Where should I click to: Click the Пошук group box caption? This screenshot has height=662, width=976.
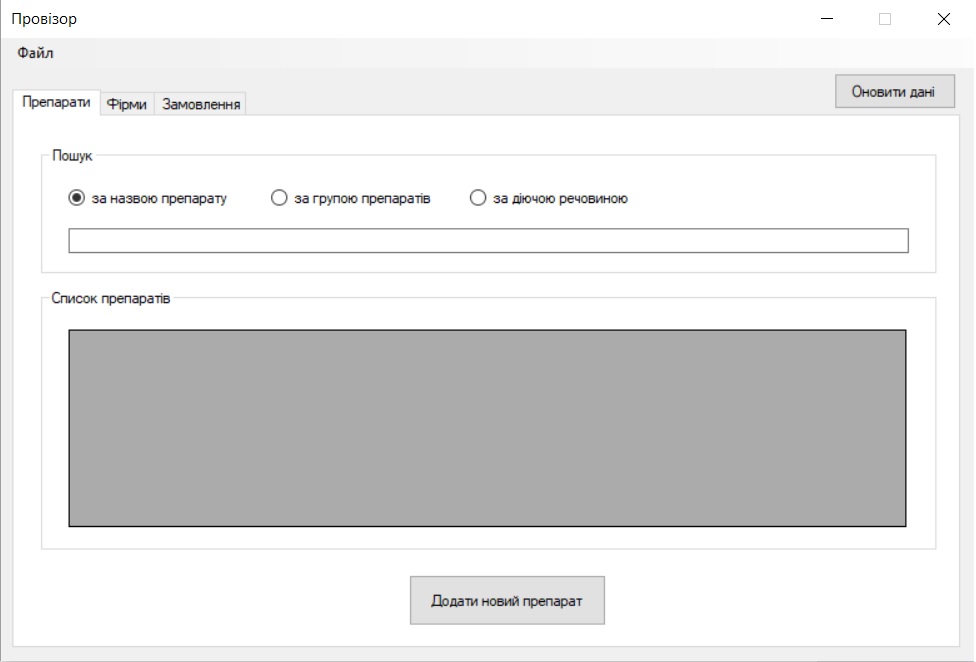click(x=72, y=156)
